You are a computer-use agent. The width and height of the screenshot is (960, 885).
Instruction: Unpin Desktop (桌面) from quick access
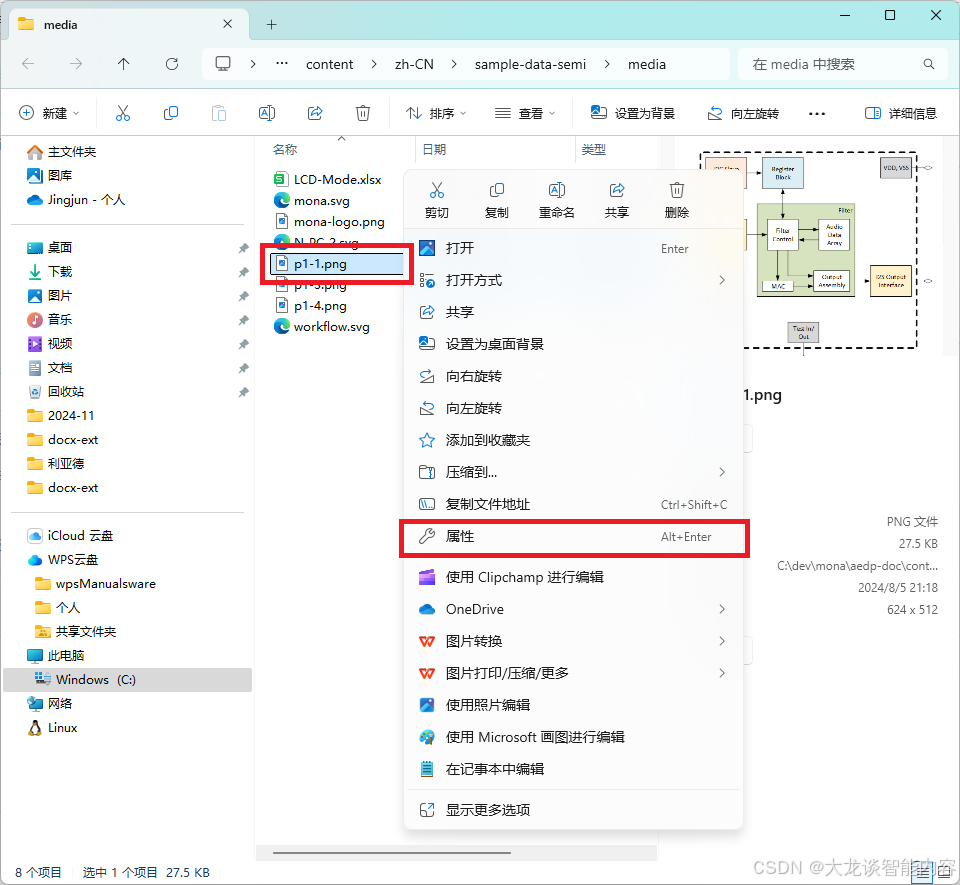pos(244,248)
